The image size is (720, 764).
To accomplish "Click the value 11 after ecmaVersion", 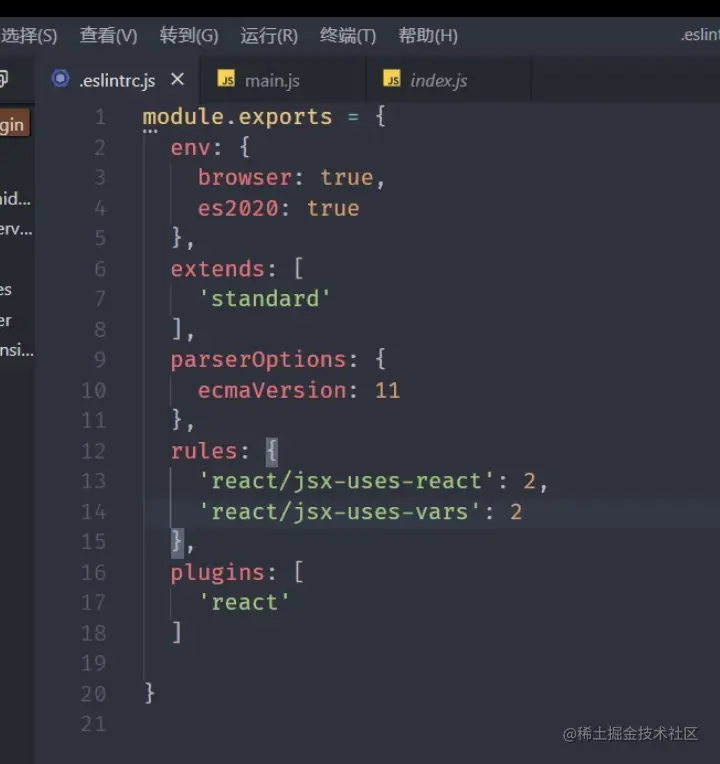I will coord(388,391).
